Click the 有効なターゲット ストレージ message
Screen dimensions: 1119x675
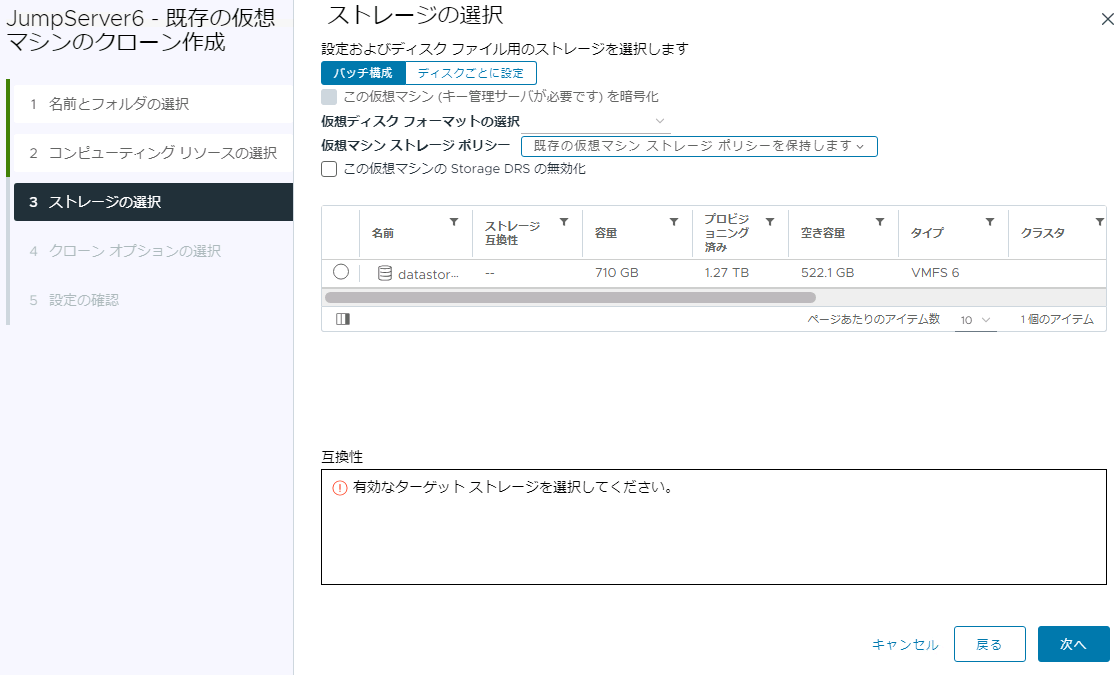(513, 487)
